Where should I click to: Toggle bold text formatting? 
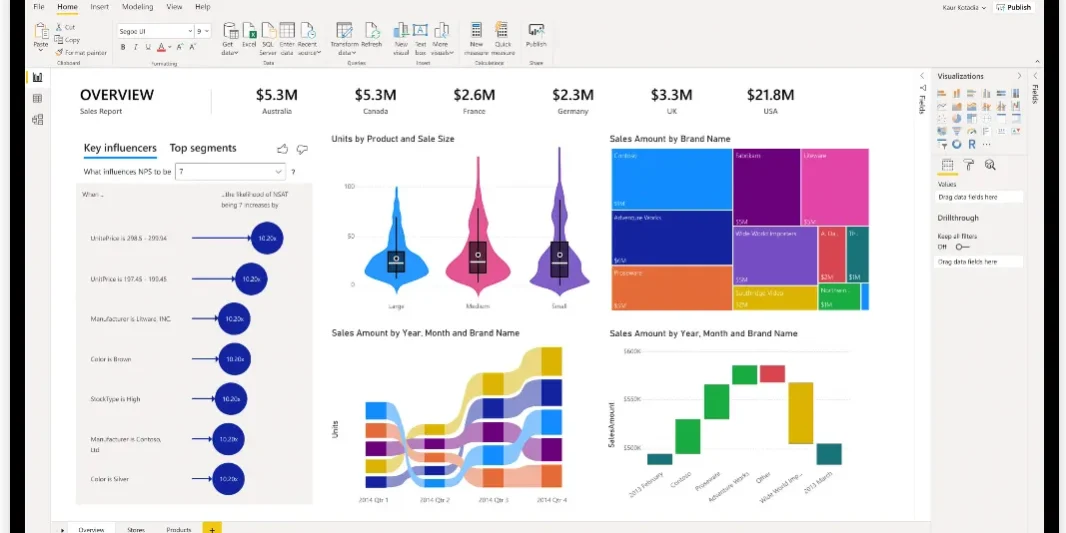pos(124,47)
